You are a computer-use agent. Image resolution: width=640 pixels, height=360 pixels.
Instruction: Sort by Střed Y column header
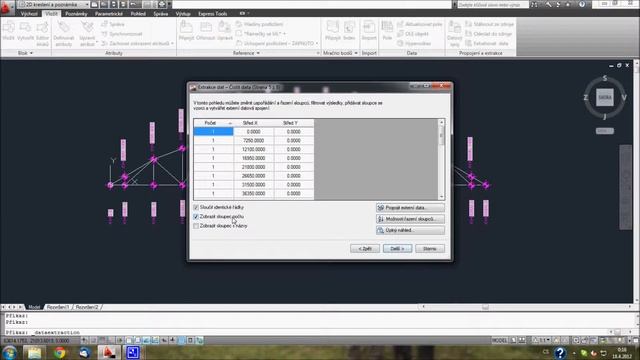point(294,123)
